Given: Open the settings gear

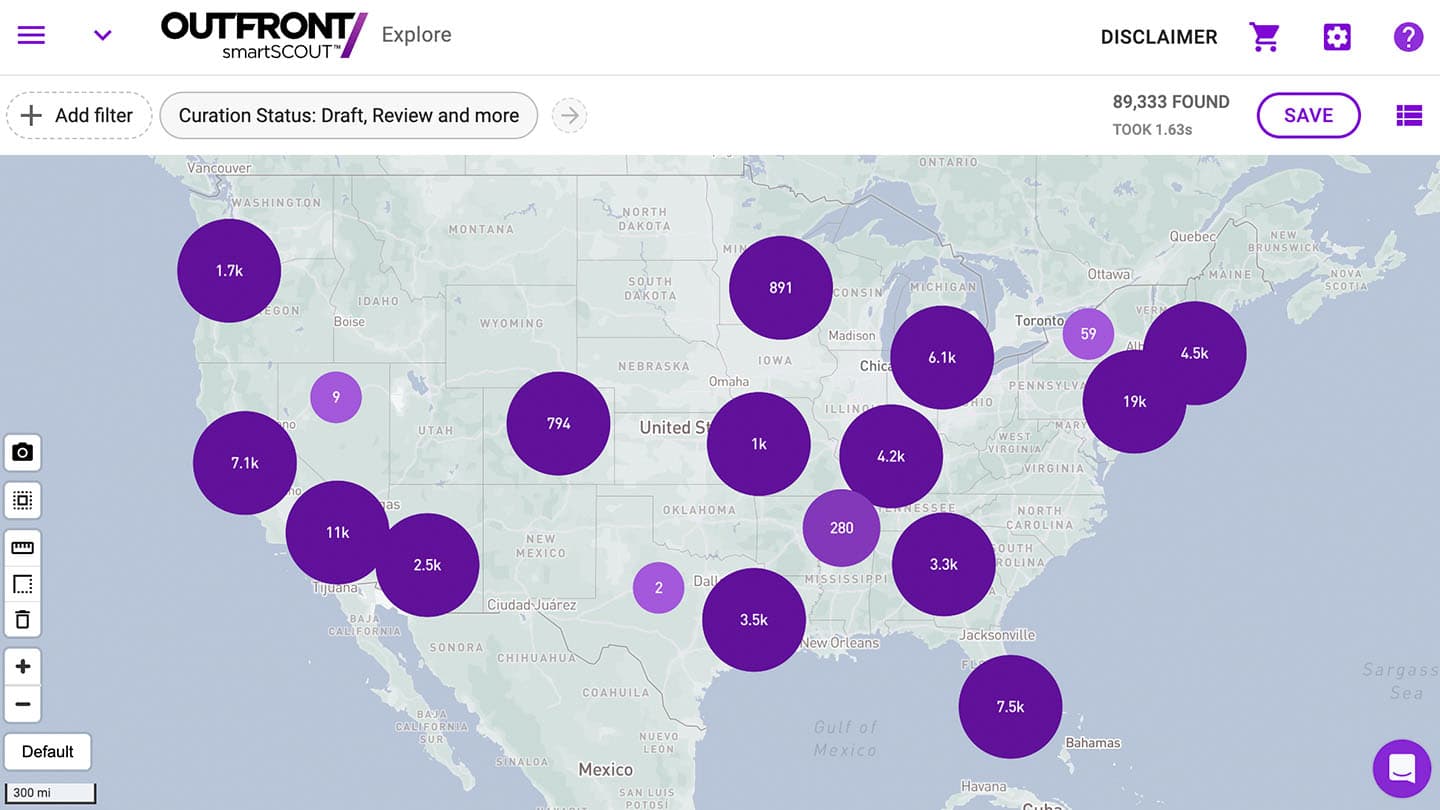Looking at the screenshot, I should pyautogui.click(x=1336, y=37).
